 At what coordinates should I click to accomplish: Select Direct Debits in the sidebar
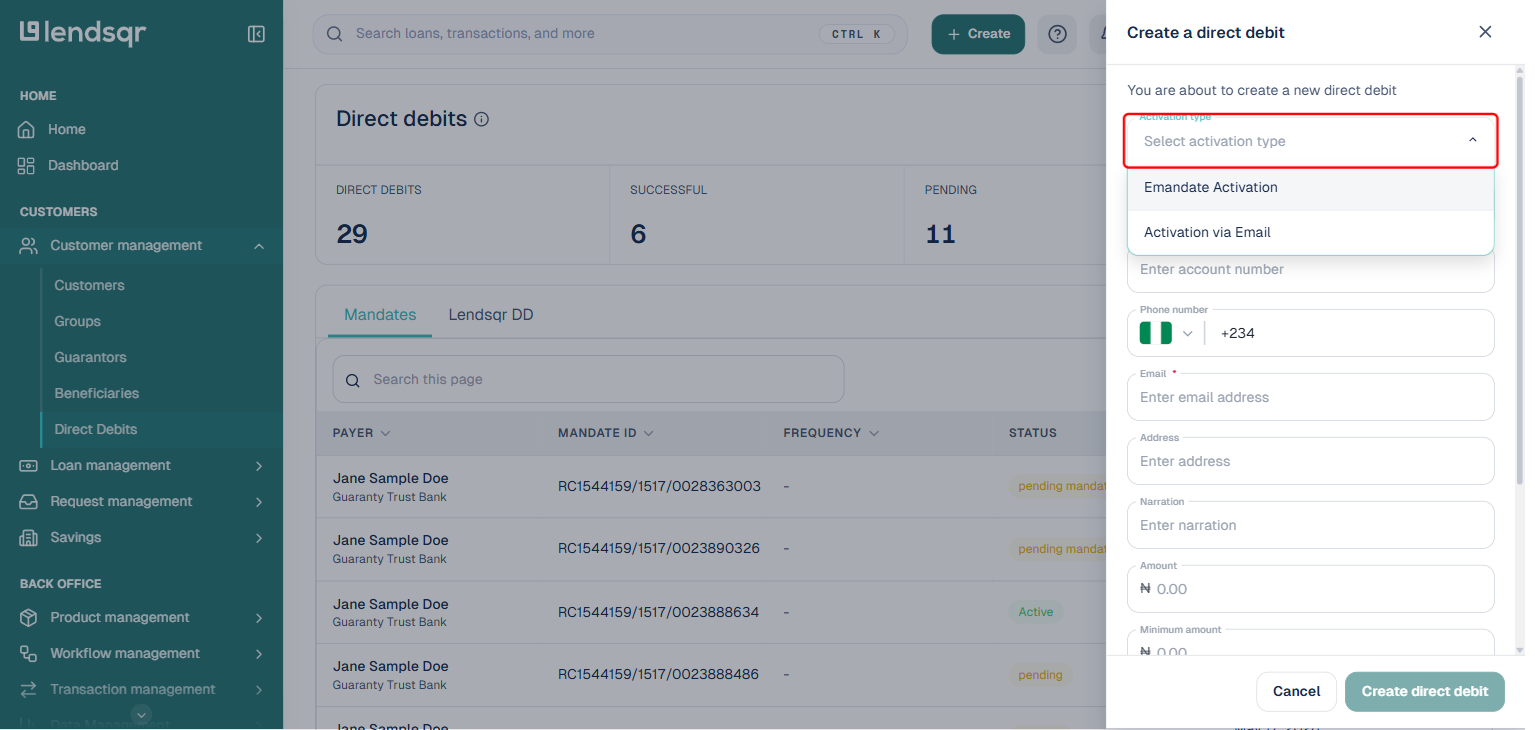tap(96, 429)
